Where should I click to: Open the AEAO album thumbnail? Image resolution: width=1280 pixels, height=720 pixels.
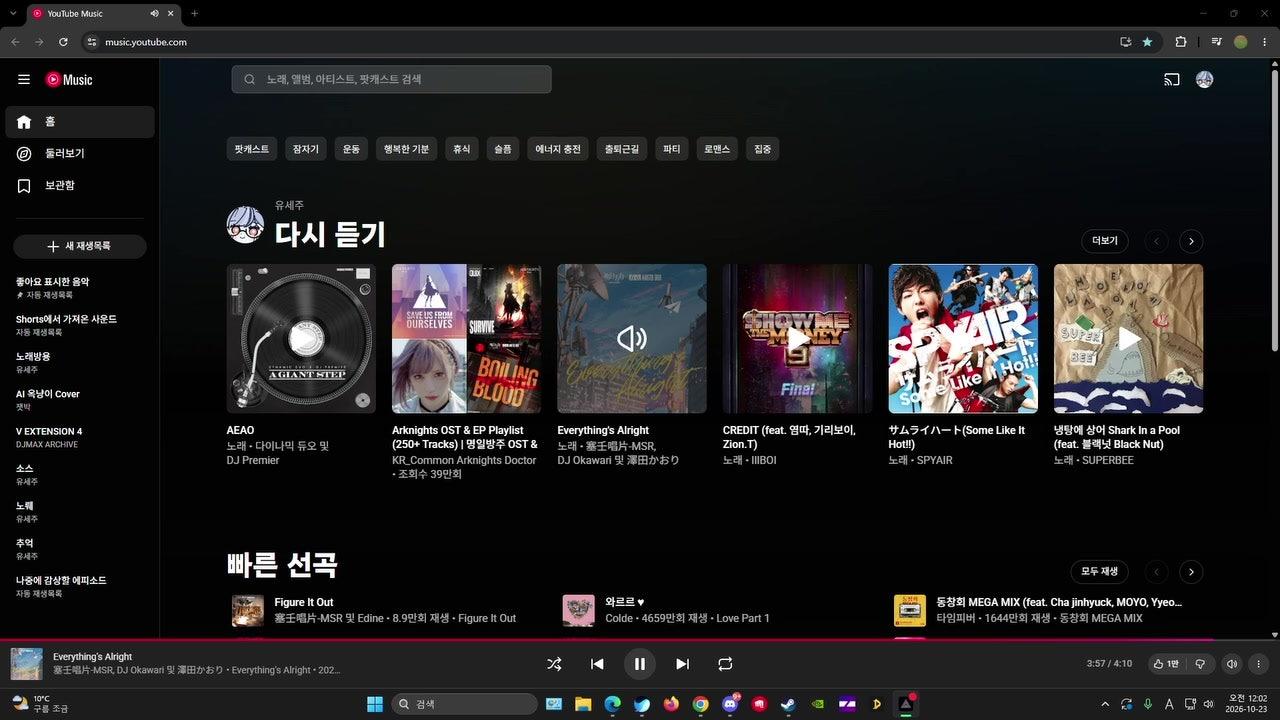[301, 339]
